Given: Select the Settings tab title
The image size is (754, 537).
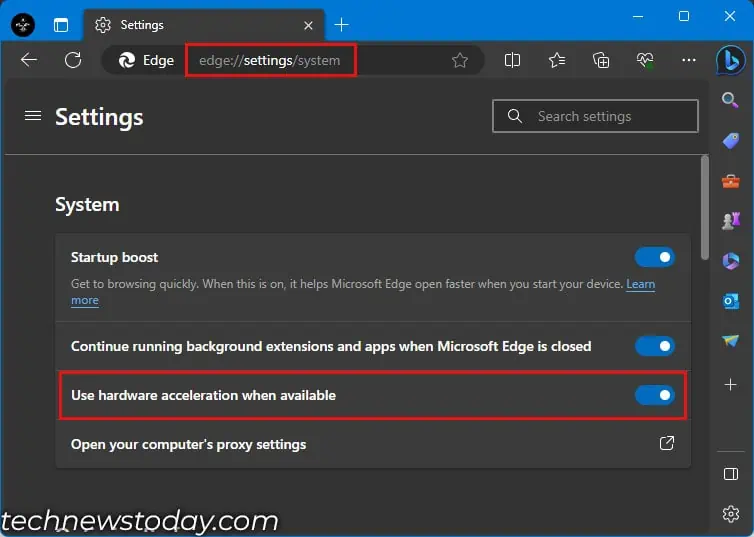Looking at the screenshot, I should [142, 25].
